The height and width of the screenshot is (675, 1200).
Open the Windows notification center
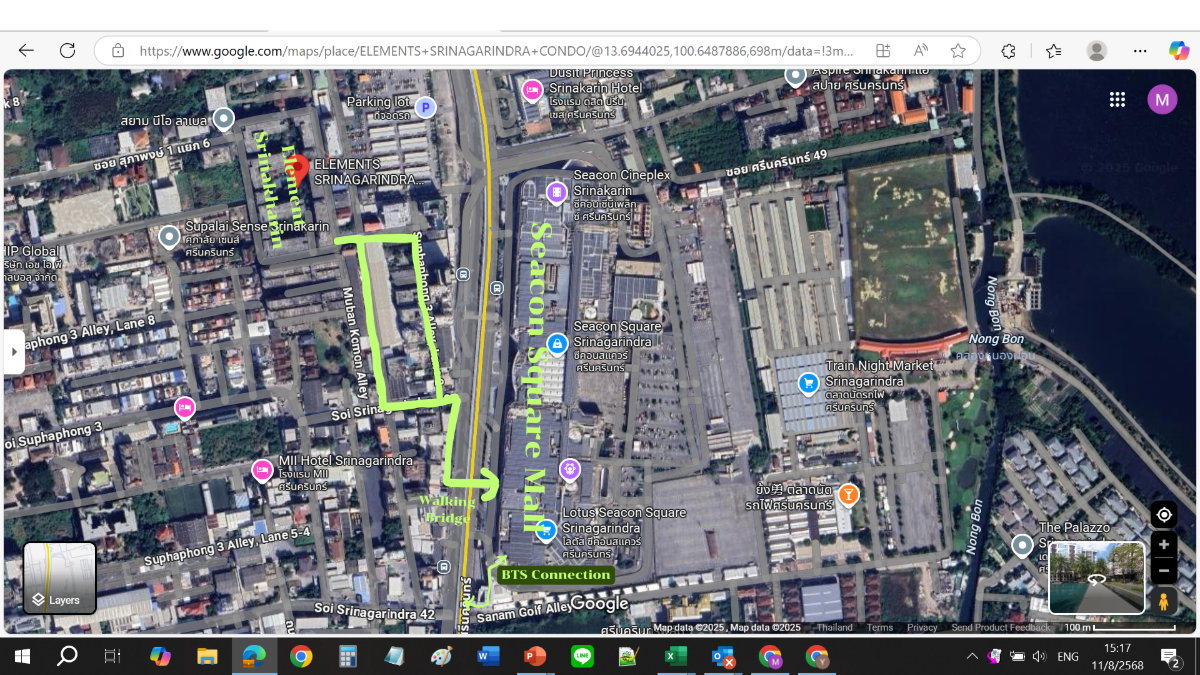[x=1169, y=656]
